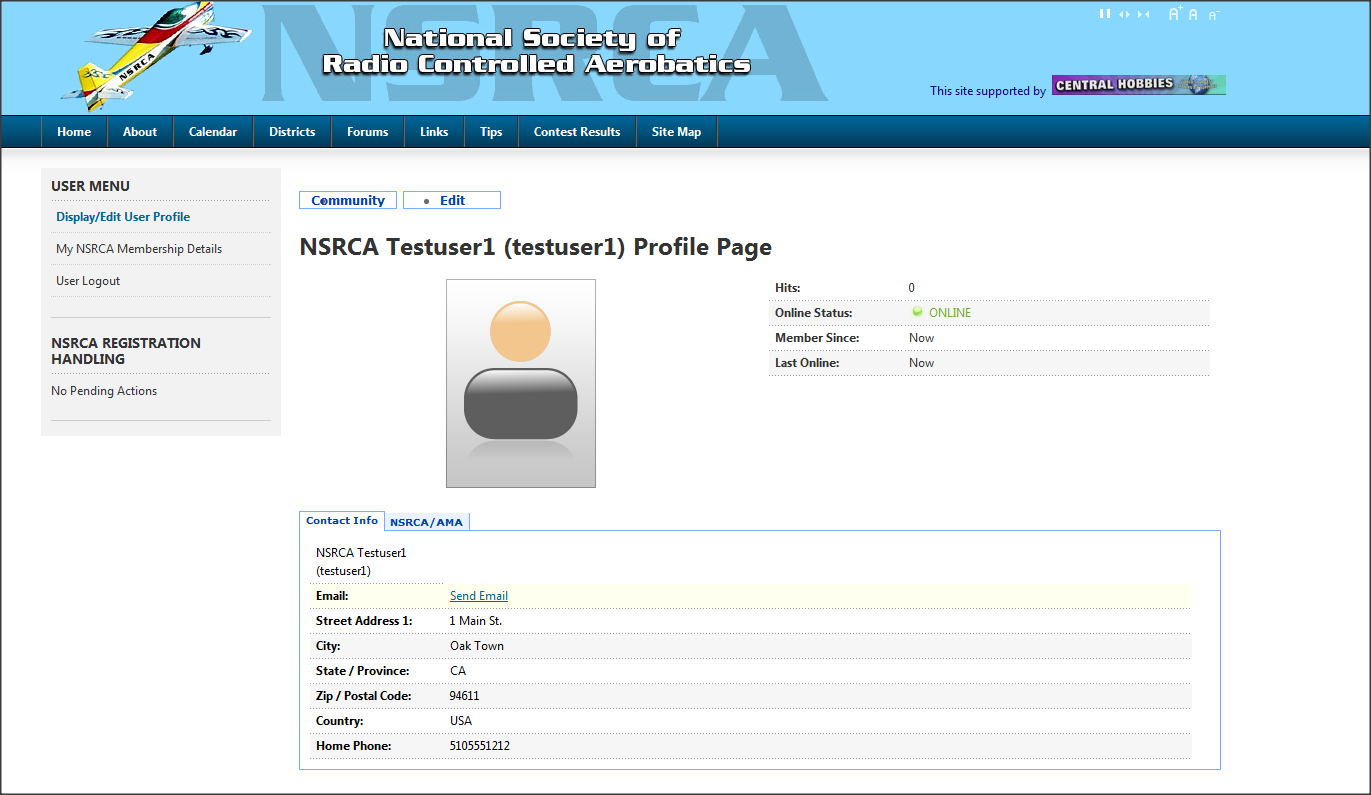Click the Edit profile button
Image resolution: width=1371 pixels, height=795 pixels.
pyautogui.click(x=452, y=200)
